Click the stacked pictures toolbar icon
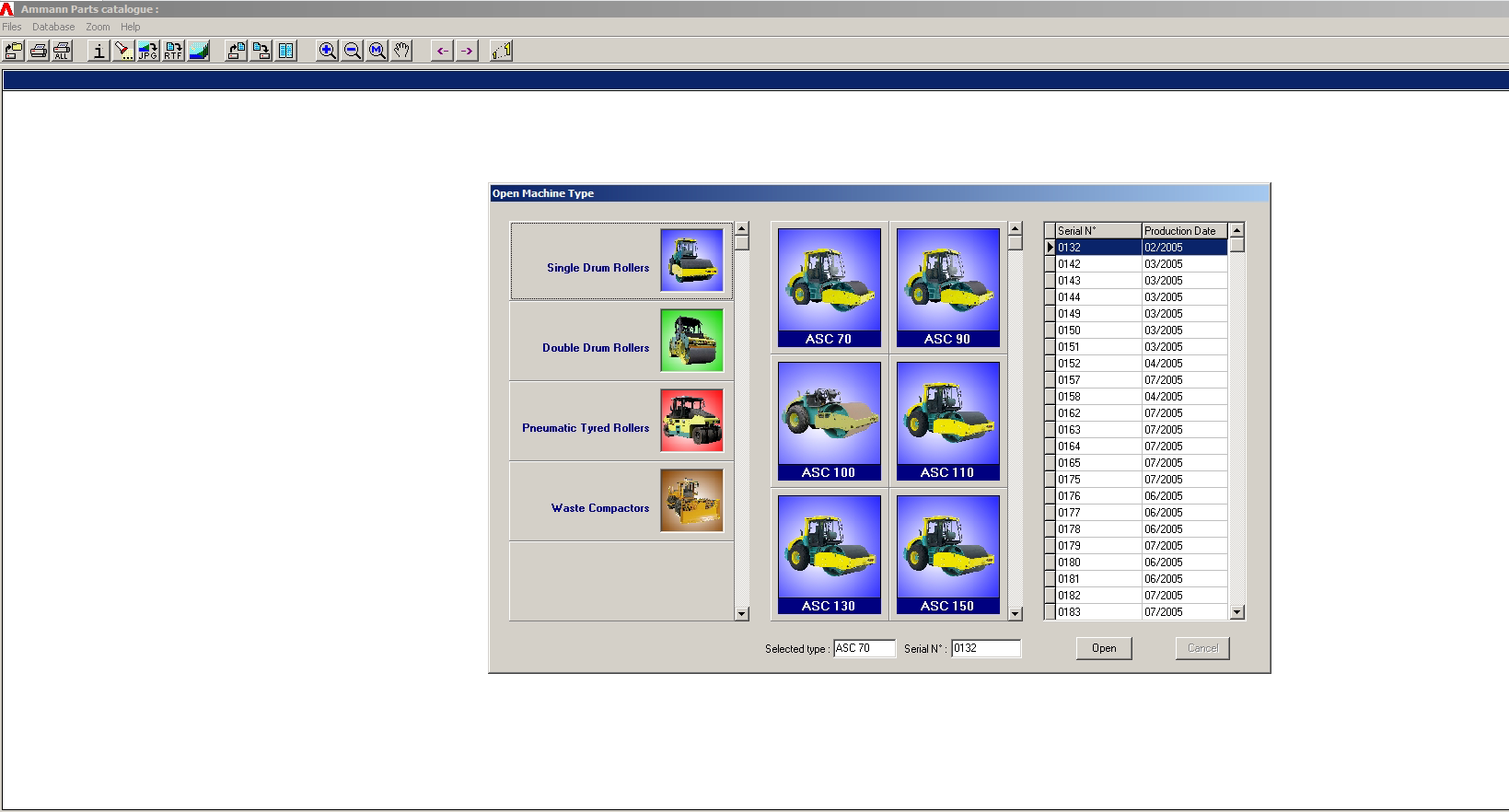This screenshot has width=1509, height=812. tap(198, 51)
